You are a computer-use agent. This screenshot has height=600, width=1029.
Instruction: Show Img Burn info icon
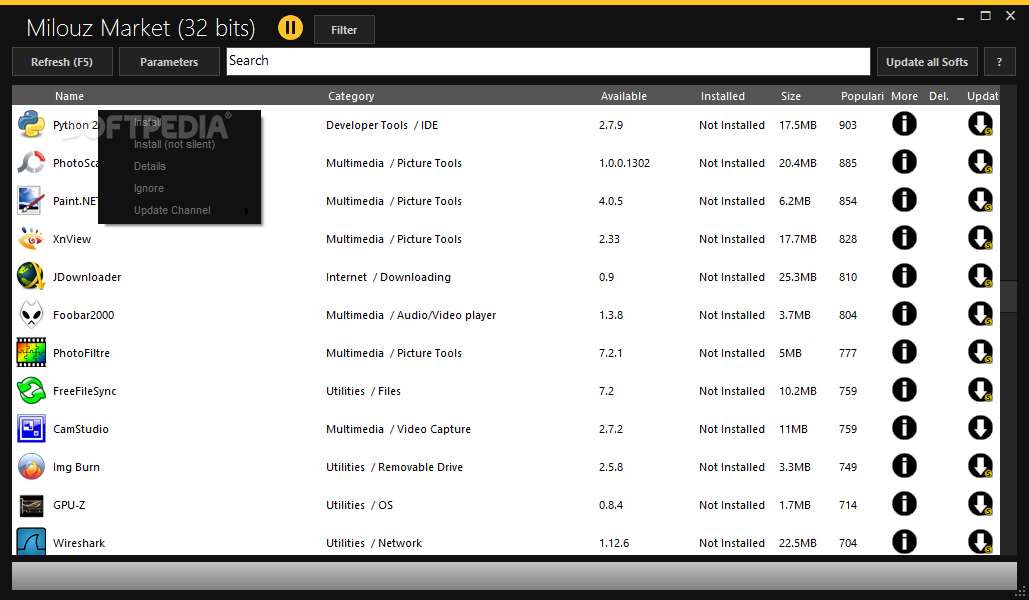[x=904, y=467]
